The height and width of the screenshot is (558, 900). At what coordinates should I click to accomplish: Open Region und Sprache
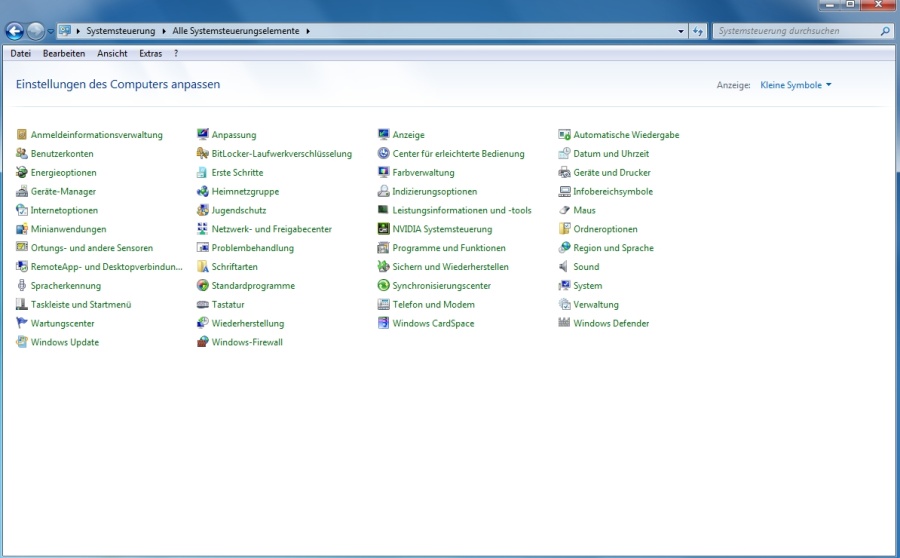tap(614, 248)
